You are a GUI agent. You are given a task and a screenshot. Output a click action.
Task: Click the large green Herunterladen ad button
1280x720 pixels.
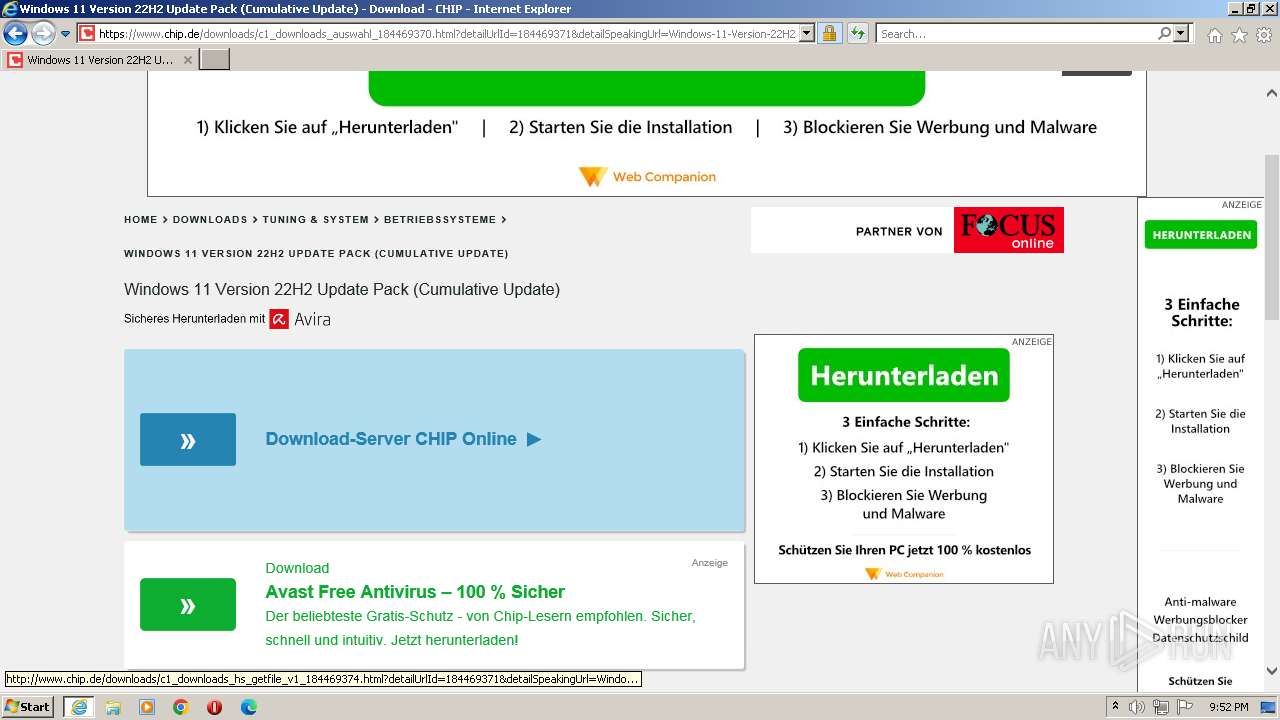coord(904,375)
